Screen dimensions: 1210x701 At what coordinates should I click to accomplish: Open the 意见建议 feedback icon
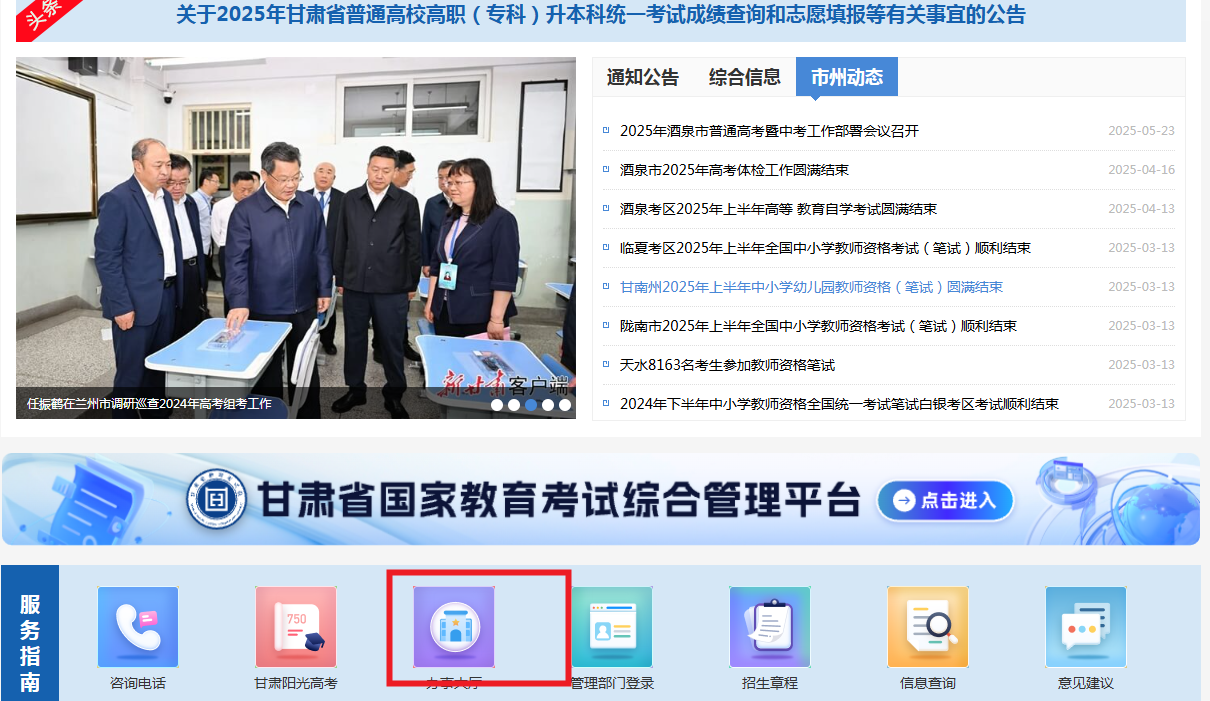[1085, 627]
